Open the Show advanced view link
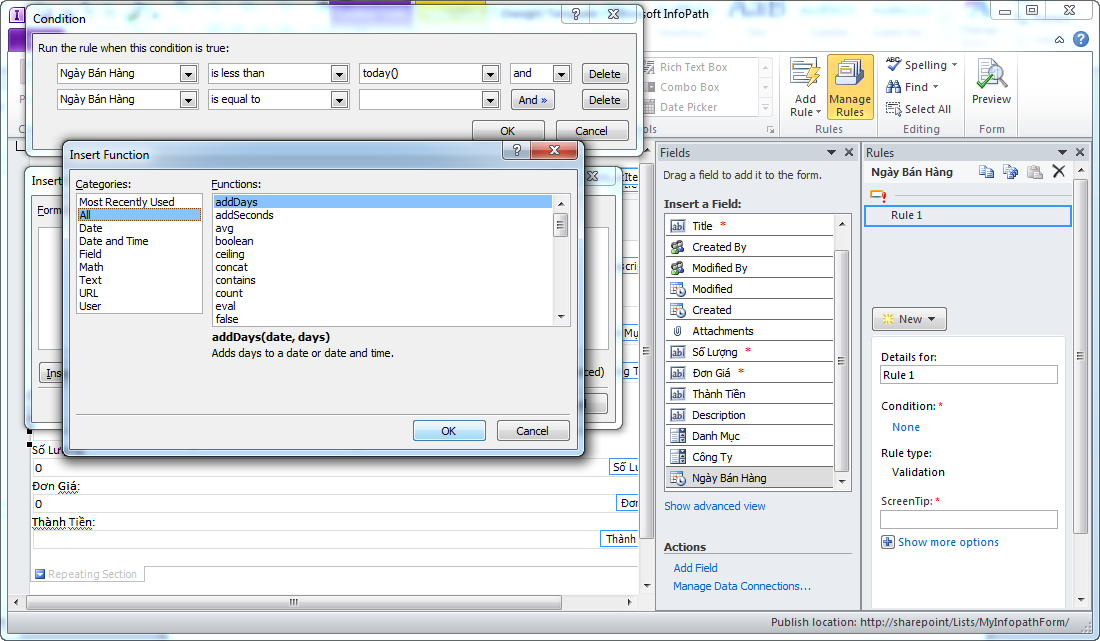 [714, 505]
